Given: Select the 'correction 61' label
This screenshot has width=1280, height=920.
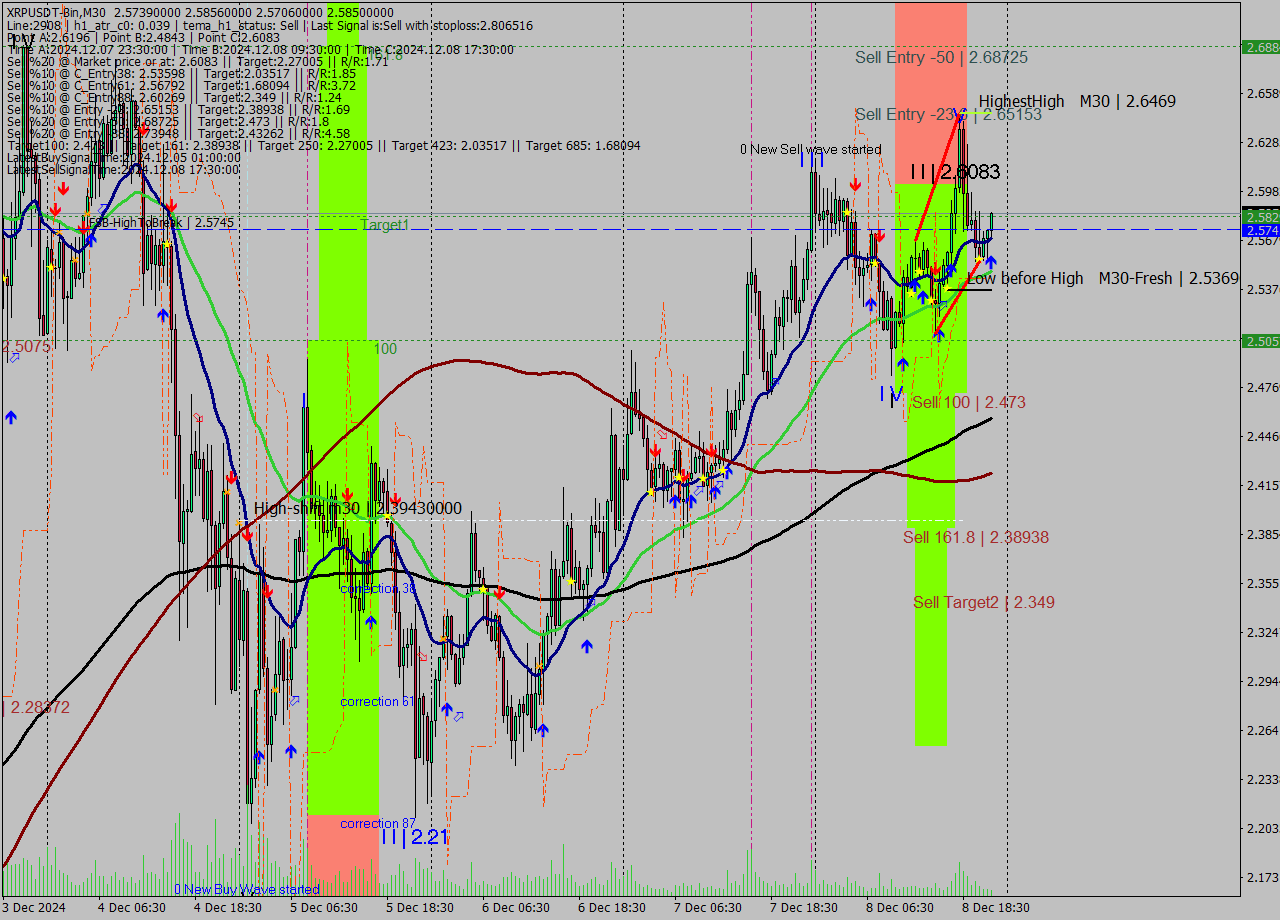Looking at the screenshot, I should coord(377,702).
